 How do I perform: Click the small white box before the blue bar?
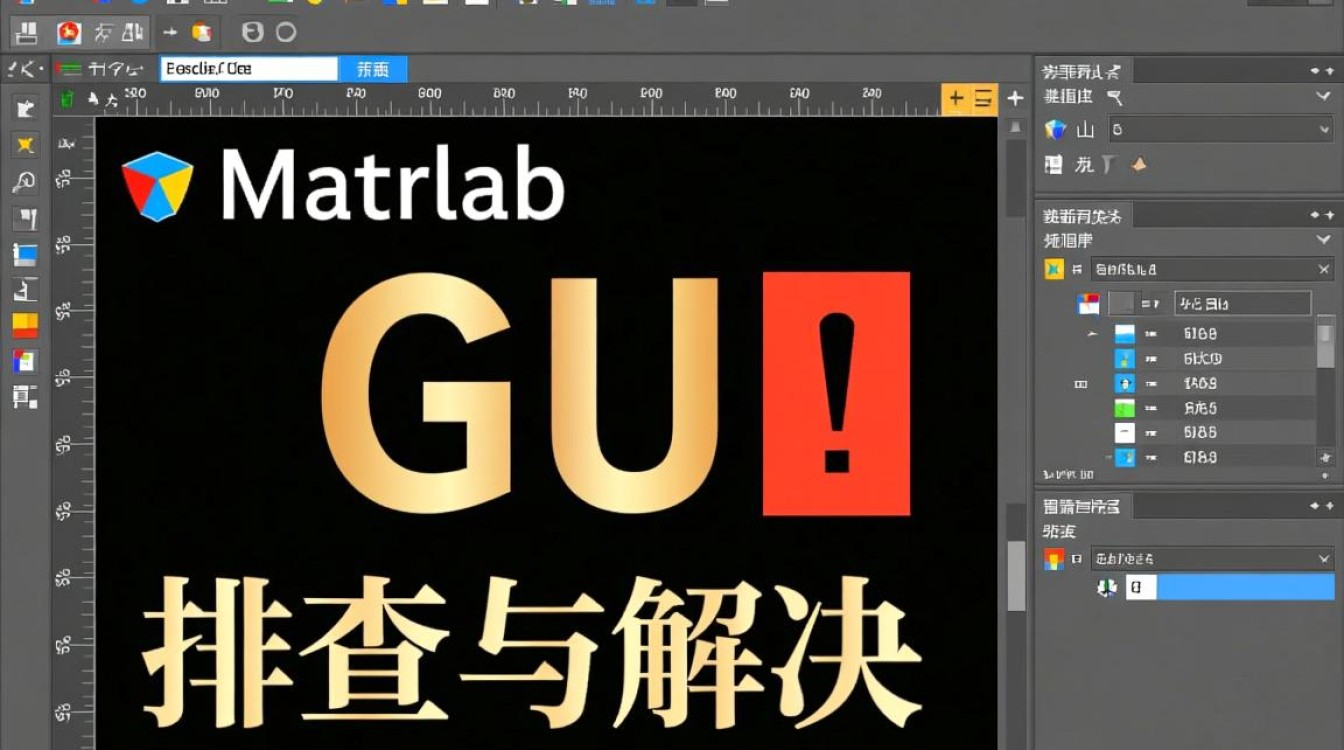coord(1140,587)
